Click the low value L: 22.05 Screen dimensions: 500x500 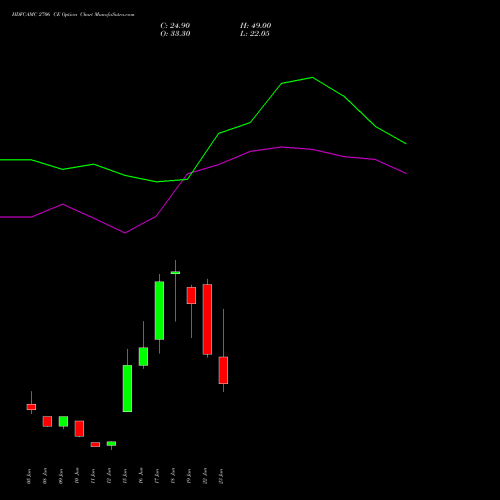[x=255, y=34]
